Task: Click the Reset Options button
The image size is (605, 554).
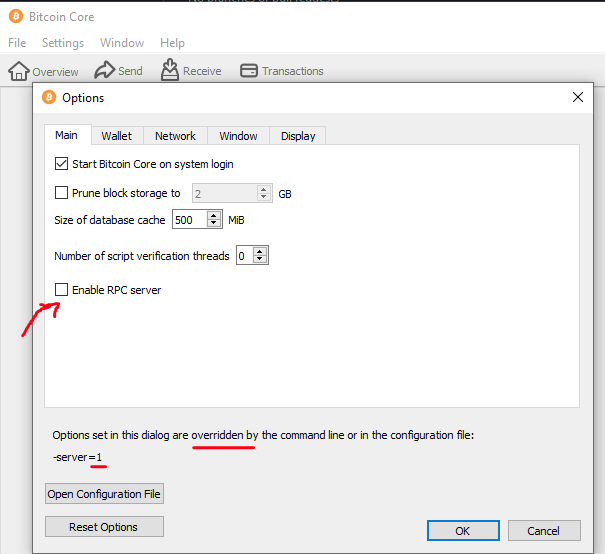Action: [104, 527]
